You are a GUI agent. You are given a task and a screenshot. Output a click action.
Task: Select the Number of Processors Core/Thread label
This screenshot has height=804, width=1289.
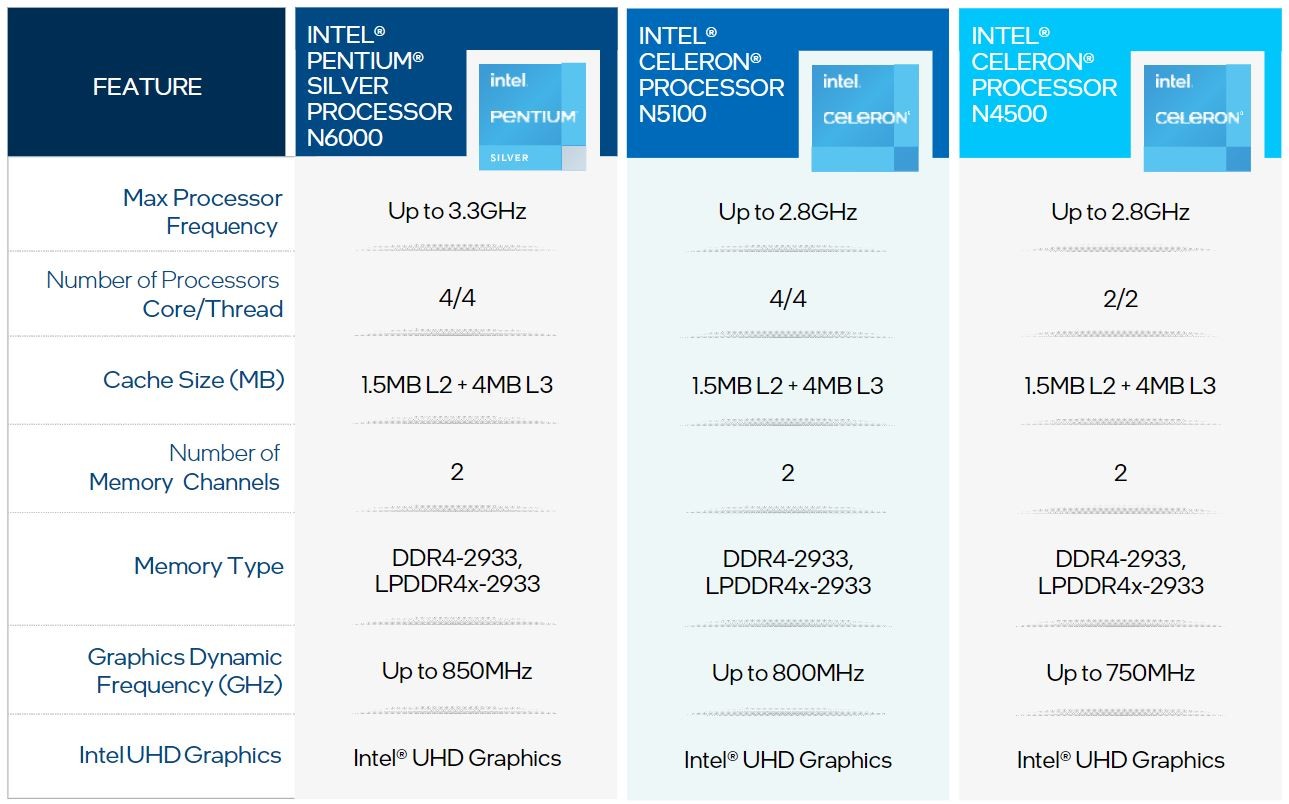coord(164,295)
